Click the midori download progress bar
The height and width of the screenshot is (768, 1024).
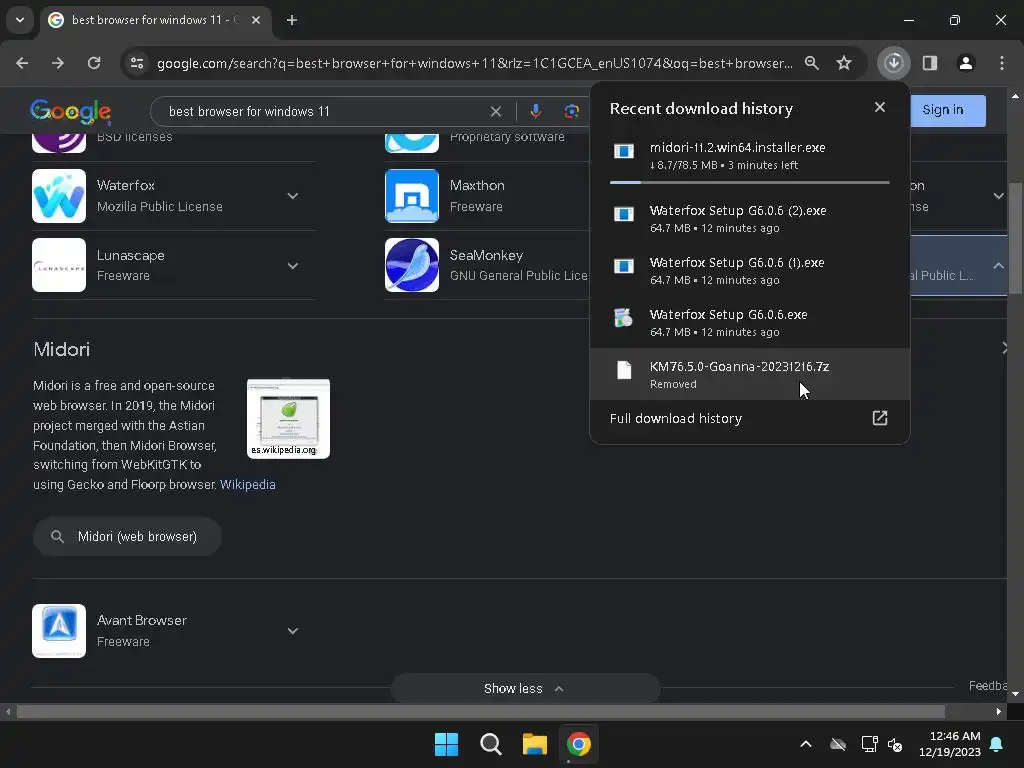pos(750,182)
